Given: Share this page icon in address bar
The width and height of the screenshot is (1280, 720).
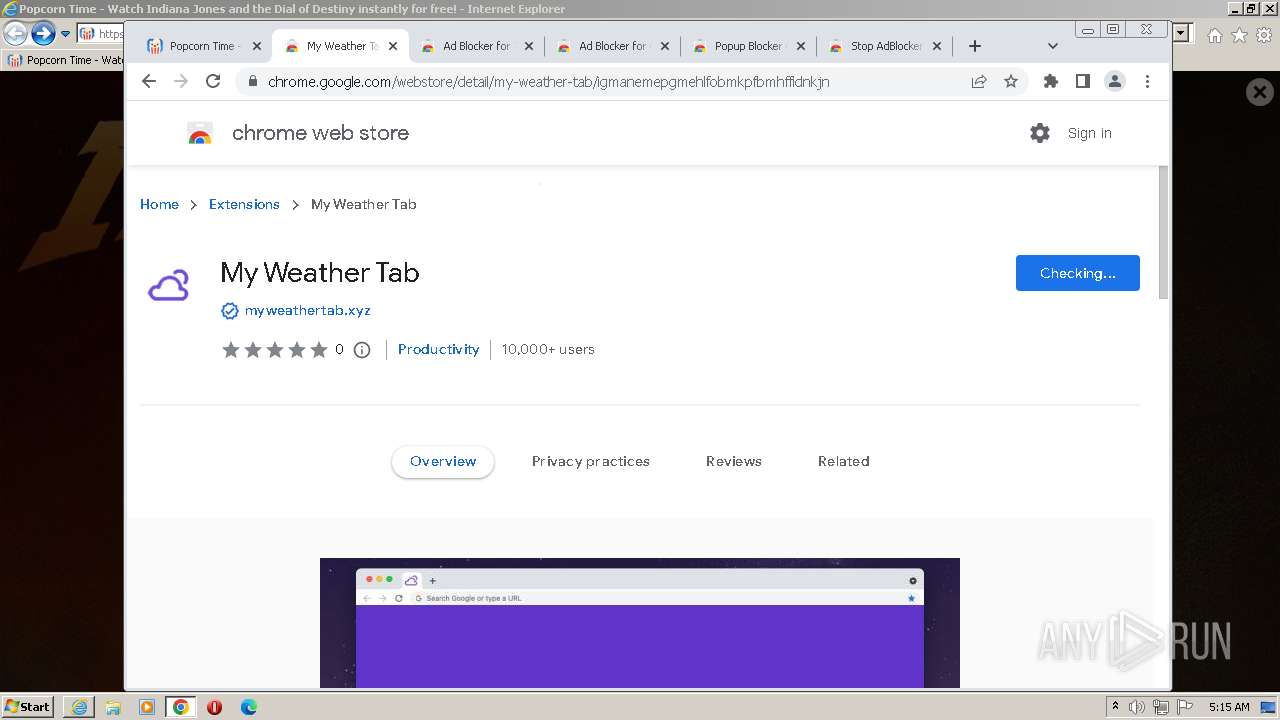Looking at the screenshot, I should click(x=979, y=81).
